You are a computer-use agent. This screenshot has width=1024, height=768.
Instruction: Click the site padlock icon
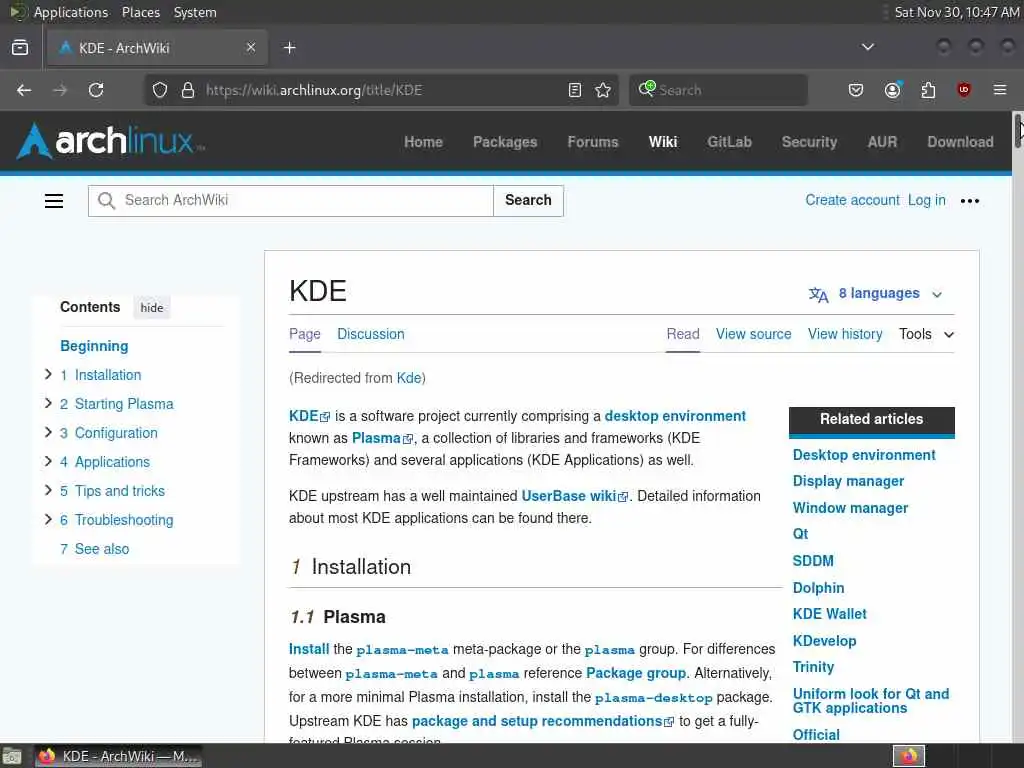pyautogui.click(x=188, y=90)
